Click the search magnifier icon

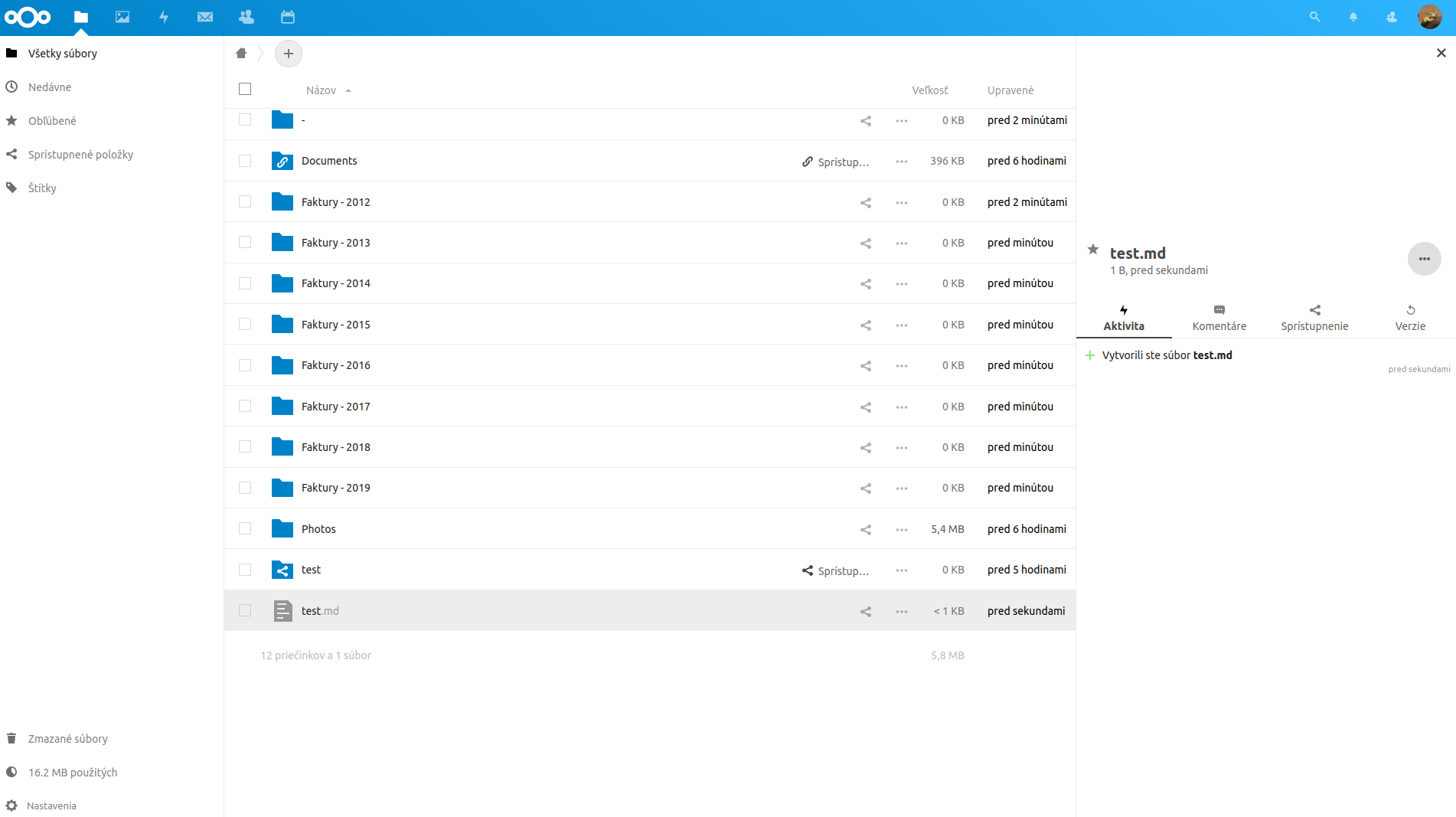click(x=1314, y=17)
